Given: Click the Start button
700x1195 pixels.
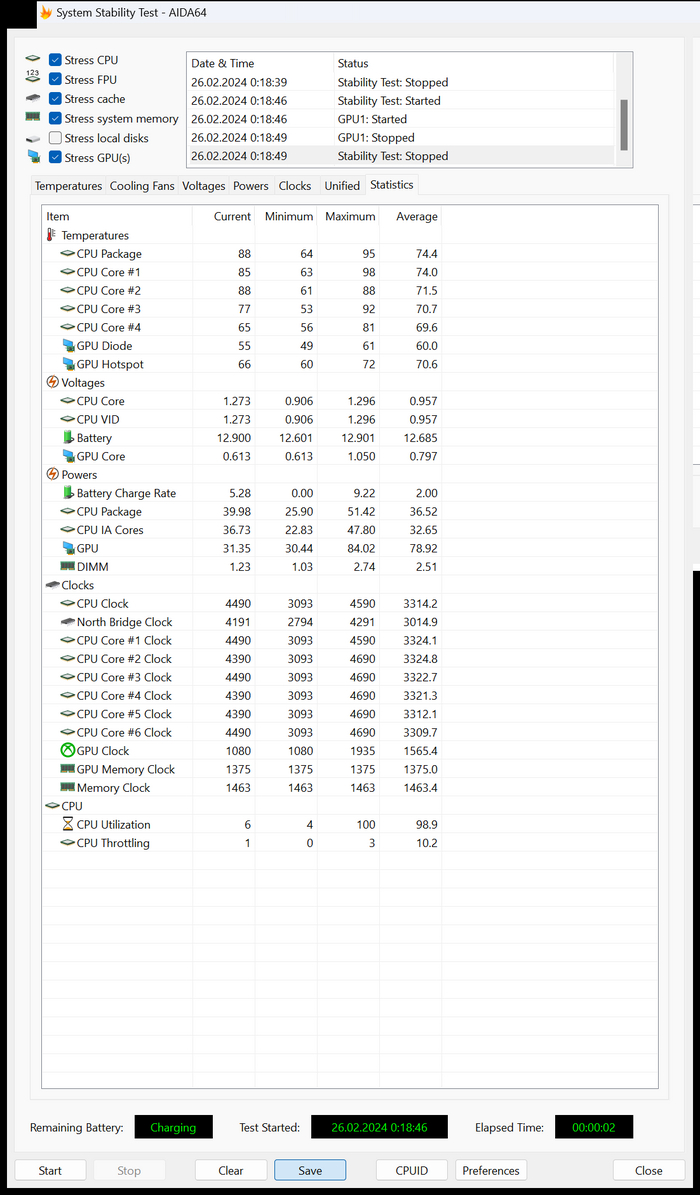Looking at the screenshot, I should click(x=50, y=1171).
